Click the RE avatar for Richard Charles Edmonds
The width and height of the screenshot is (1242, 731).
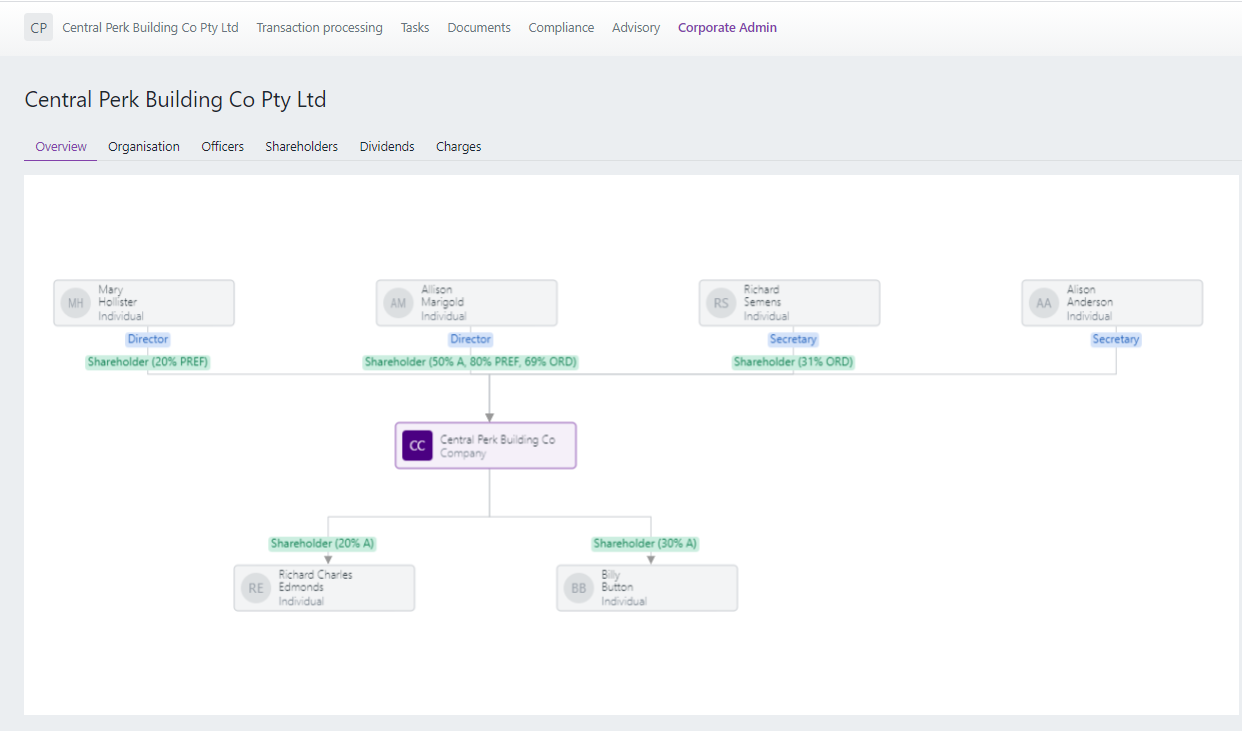(x=256, y=588)
